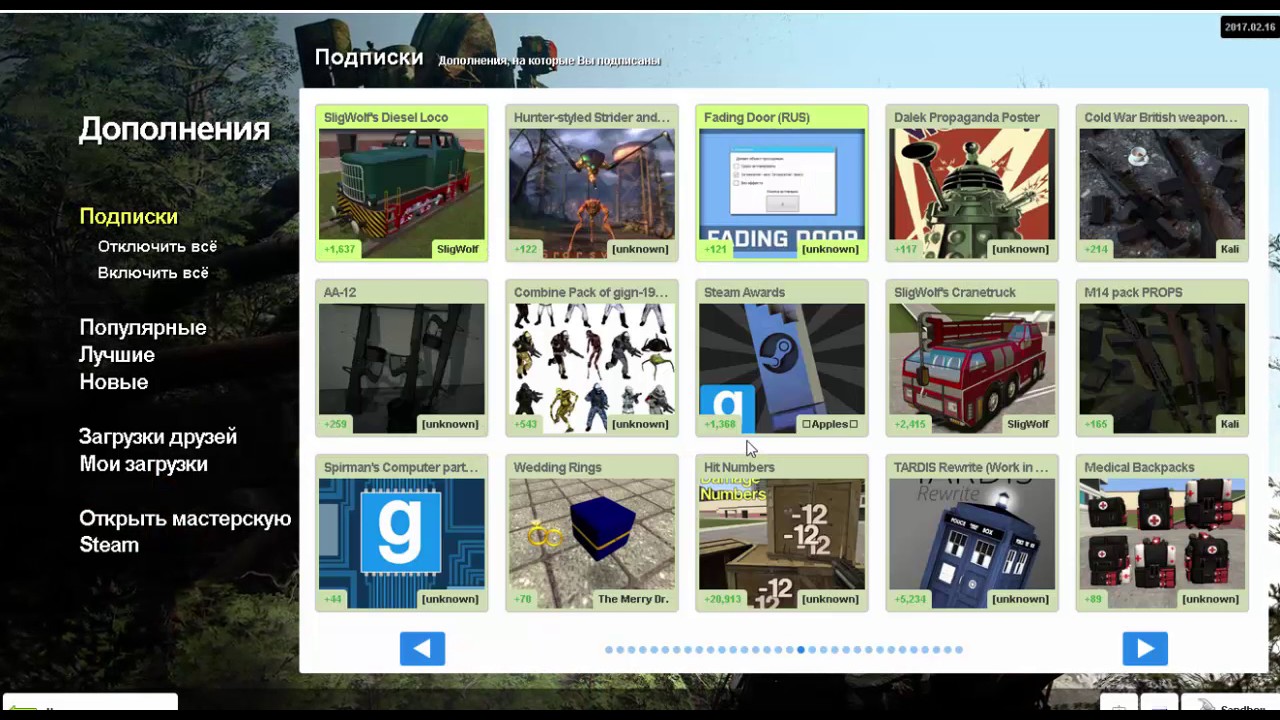Click +1,368 rating on Steam Awards

tap(720, 424)
